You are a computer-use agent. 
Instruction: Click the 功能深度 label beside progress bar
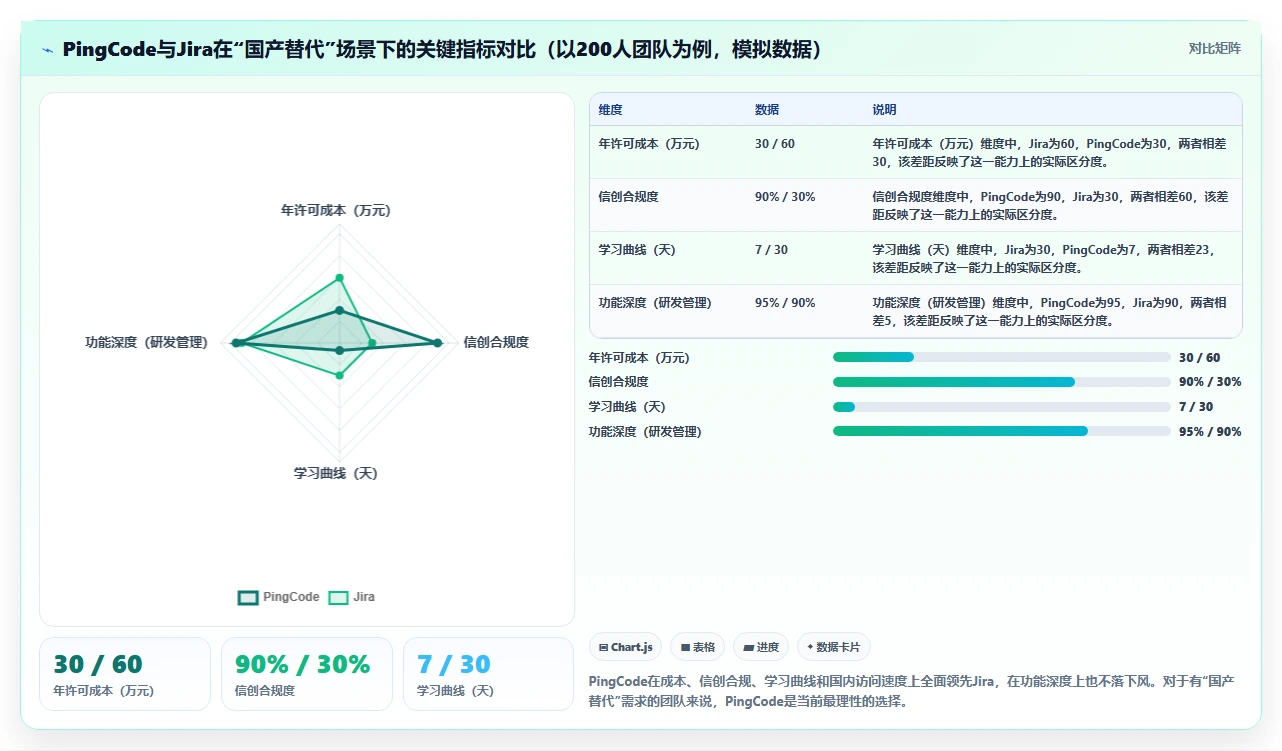click(645, 432)
